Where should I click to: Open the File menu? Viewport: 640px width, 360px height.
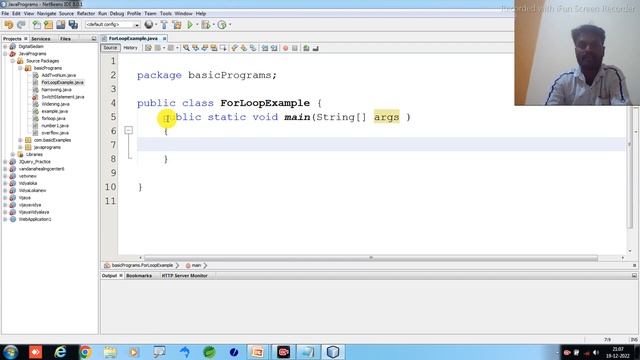click(x=5, y=13)
